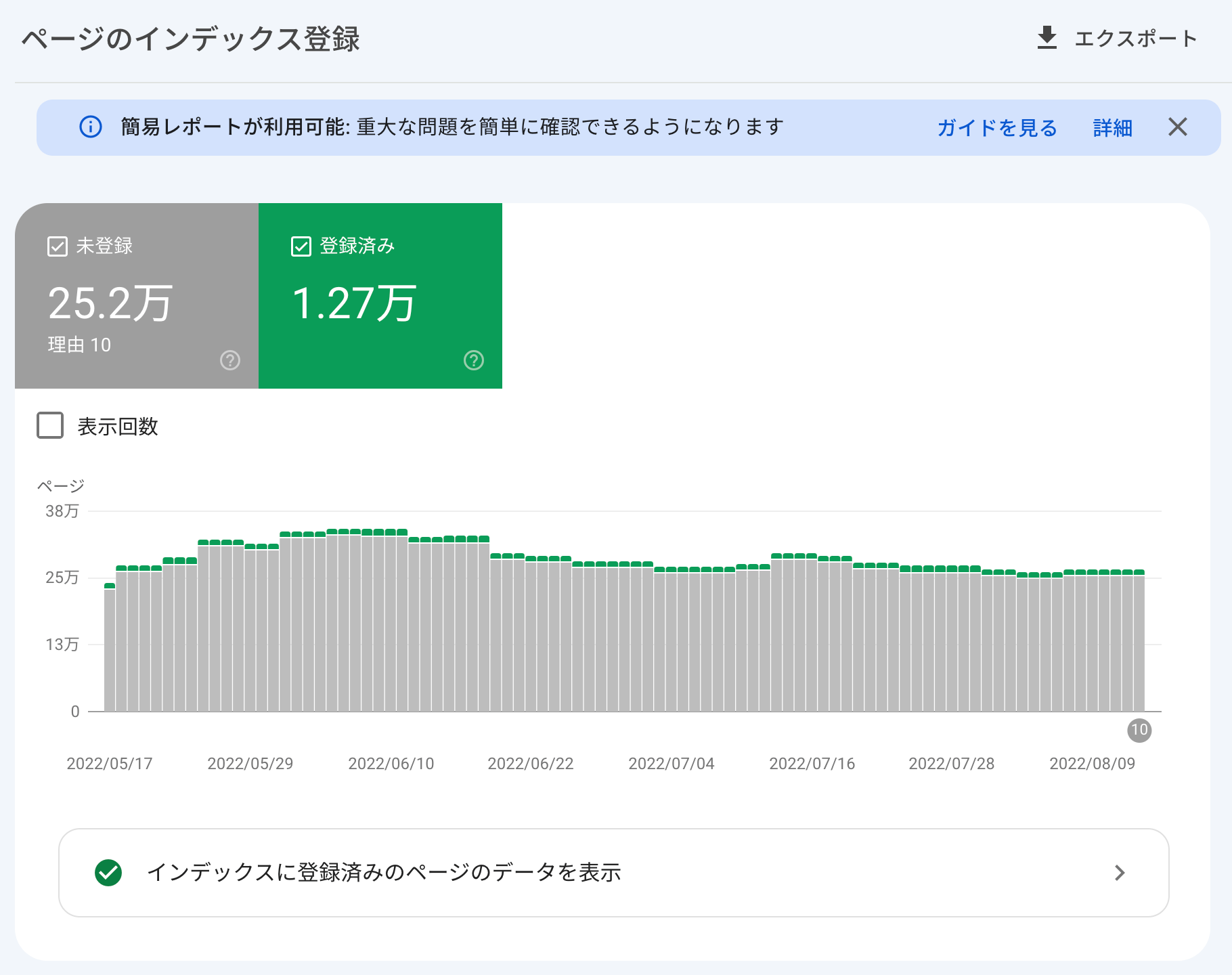The image size is (1232, 975).
Task: Click the export download arrow icon
Action: coord(1047,38)
